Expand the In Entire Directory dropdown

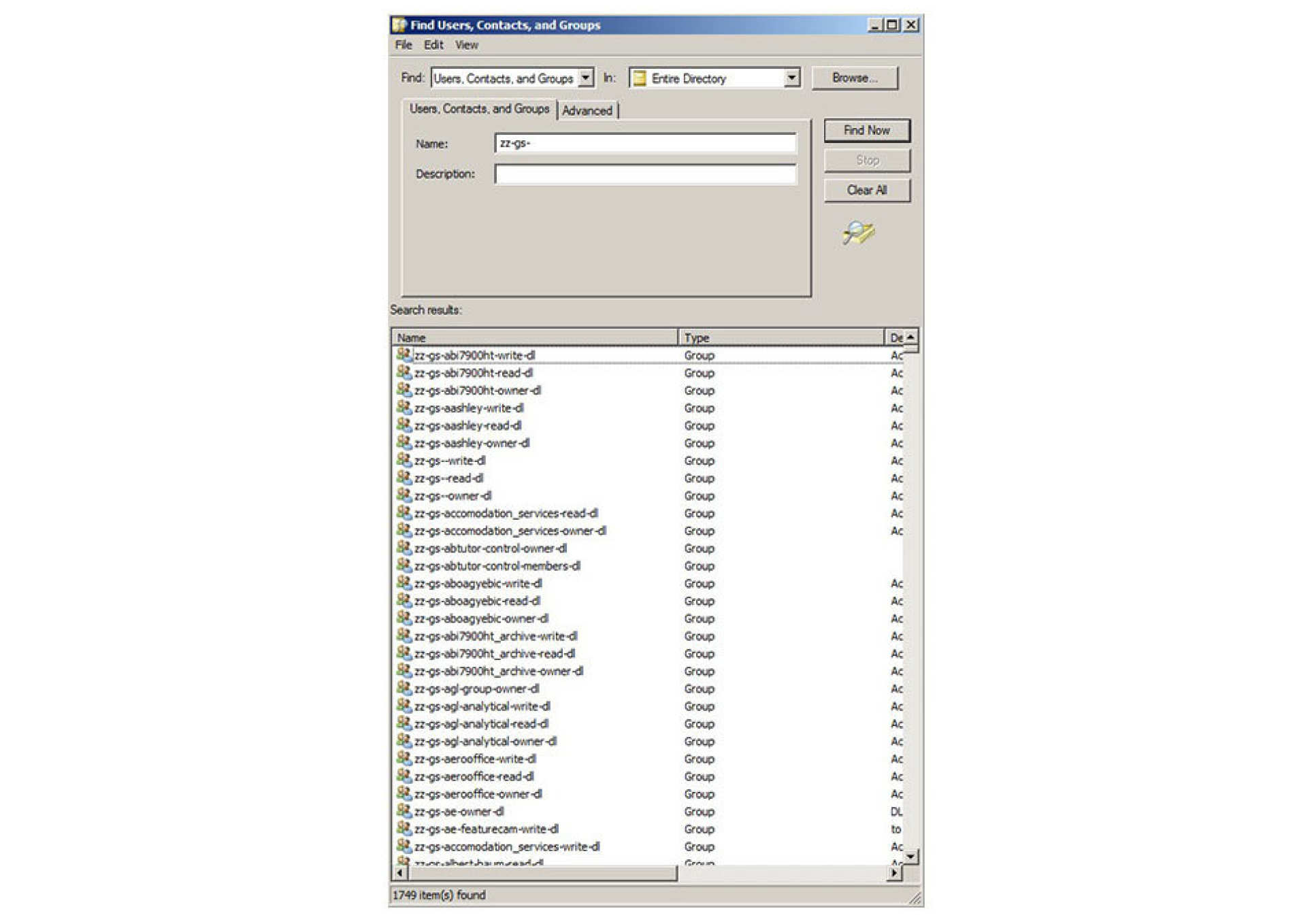tap(791, 78)
